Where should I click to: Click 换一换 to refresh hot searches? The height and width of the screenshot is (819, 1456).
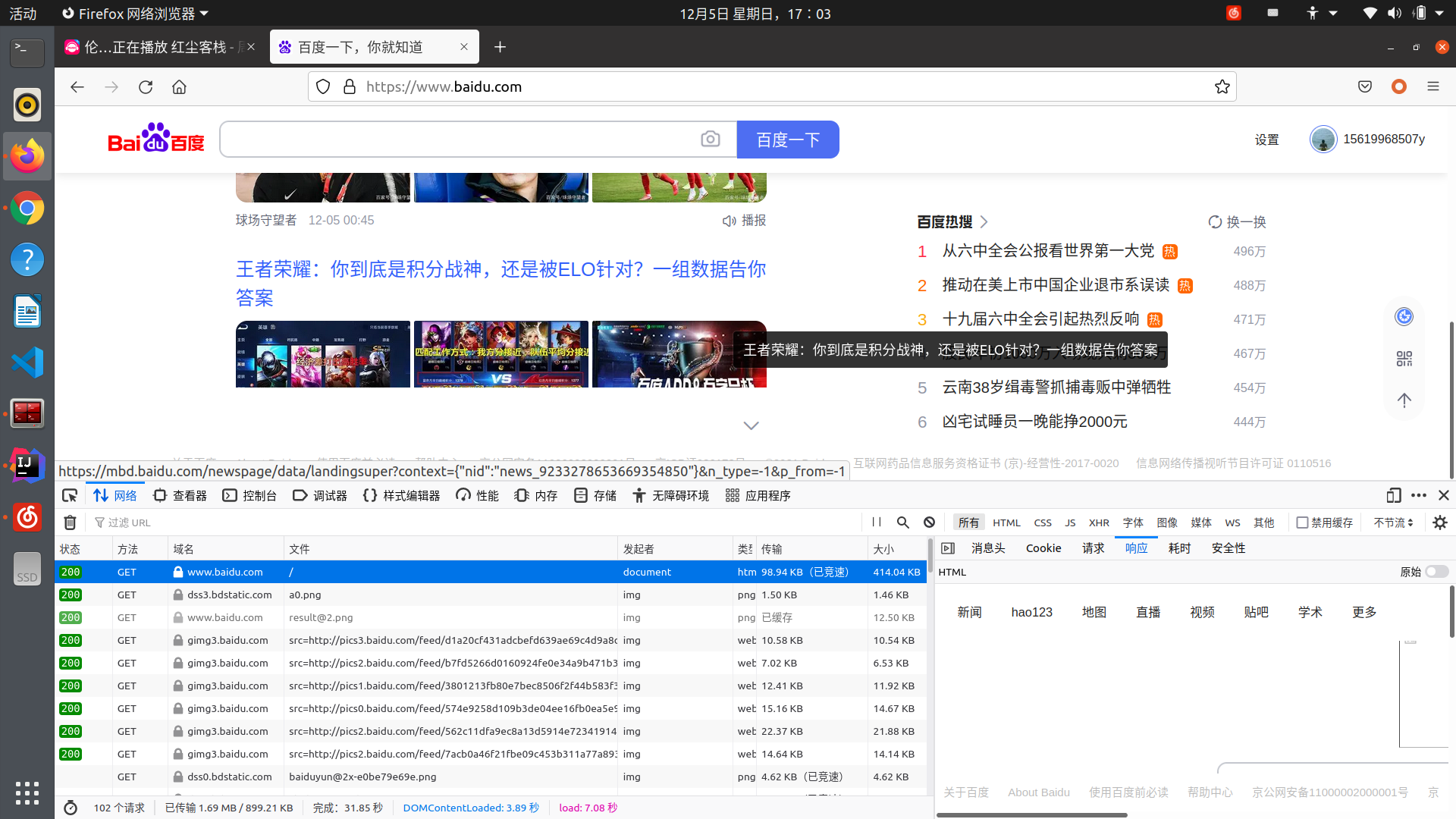(x=1237, y=222)
